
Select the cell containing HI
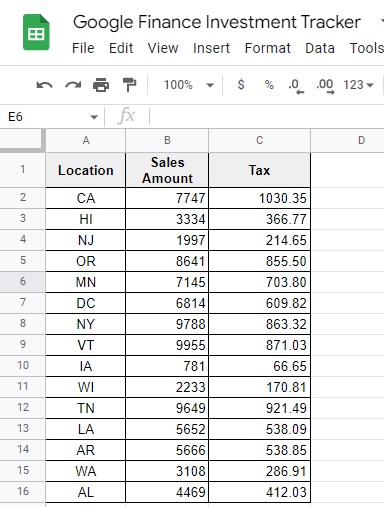pyautogui.click(x=86, y=219)
